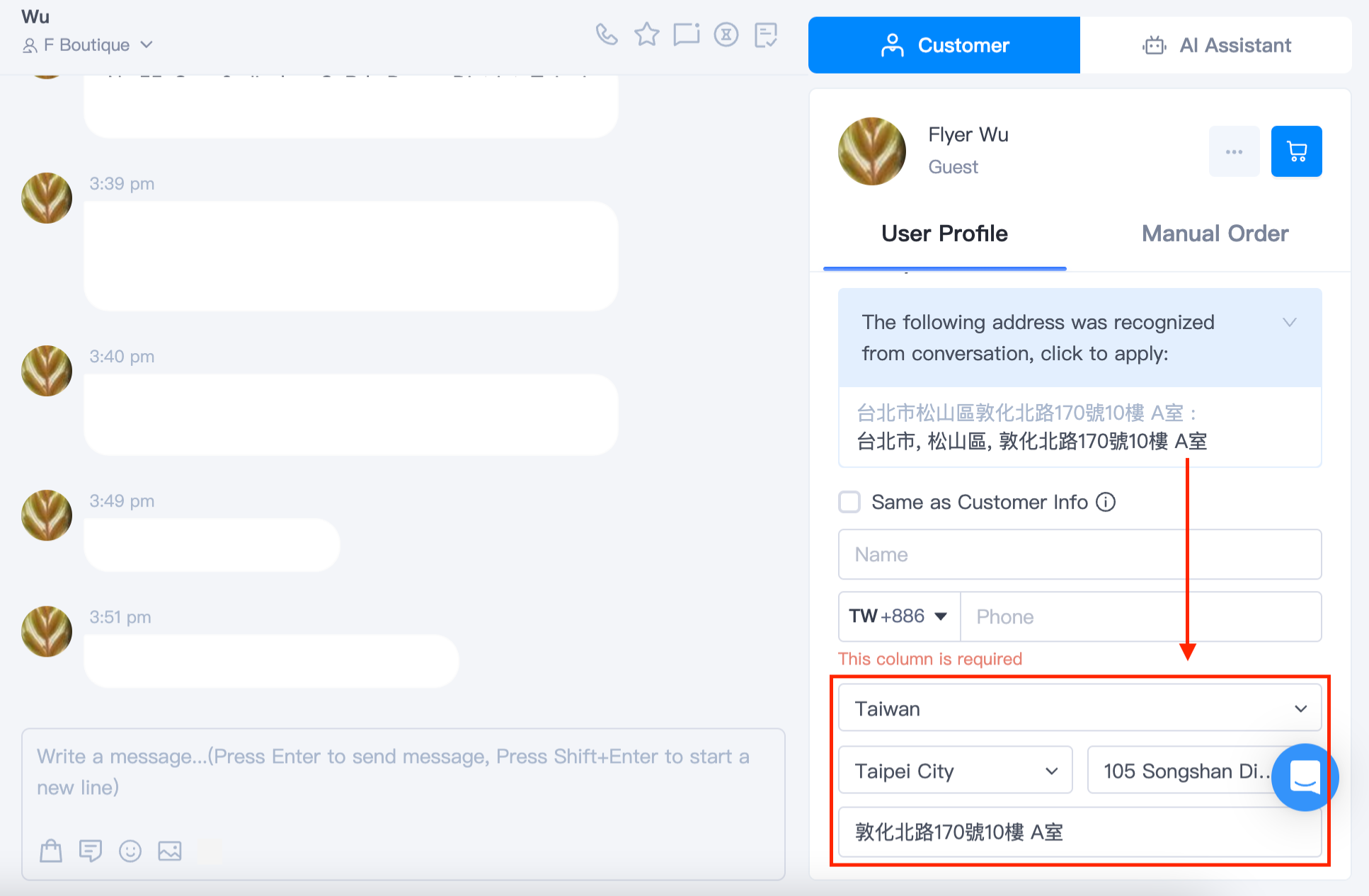The image size is (1369, 896).
Task: Apply the recognized address 台北市, 松山區, 敦化北路170號10樓 A室
Action: pos(1031,442)
